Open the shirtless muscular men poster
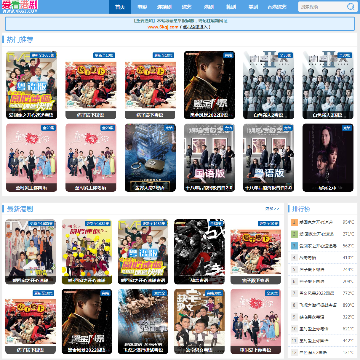The width and height of the screenshot is (360, 360). tap(143, 322)
